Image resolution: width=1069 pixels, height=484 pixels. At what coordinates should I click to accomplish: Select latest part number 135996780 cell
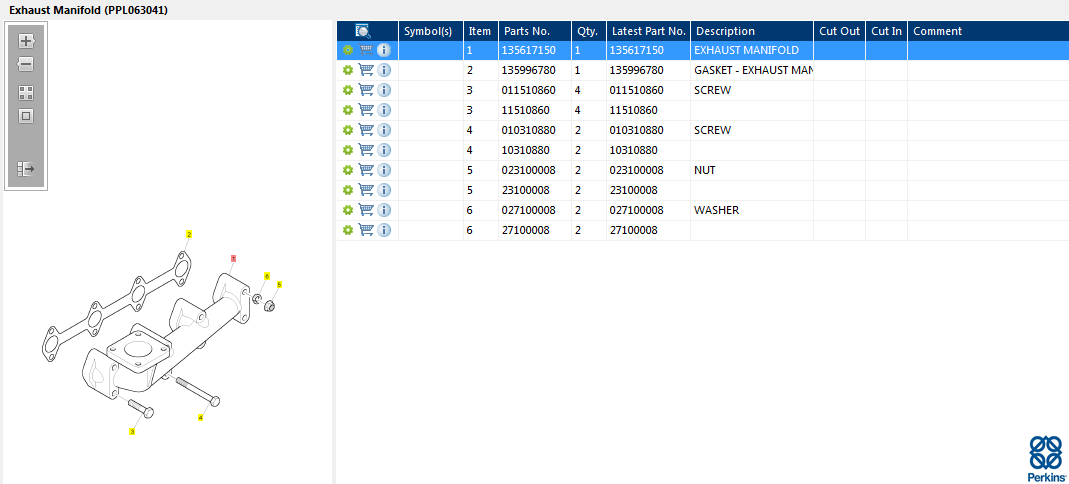pyautogui.click(x=648, y=70)
